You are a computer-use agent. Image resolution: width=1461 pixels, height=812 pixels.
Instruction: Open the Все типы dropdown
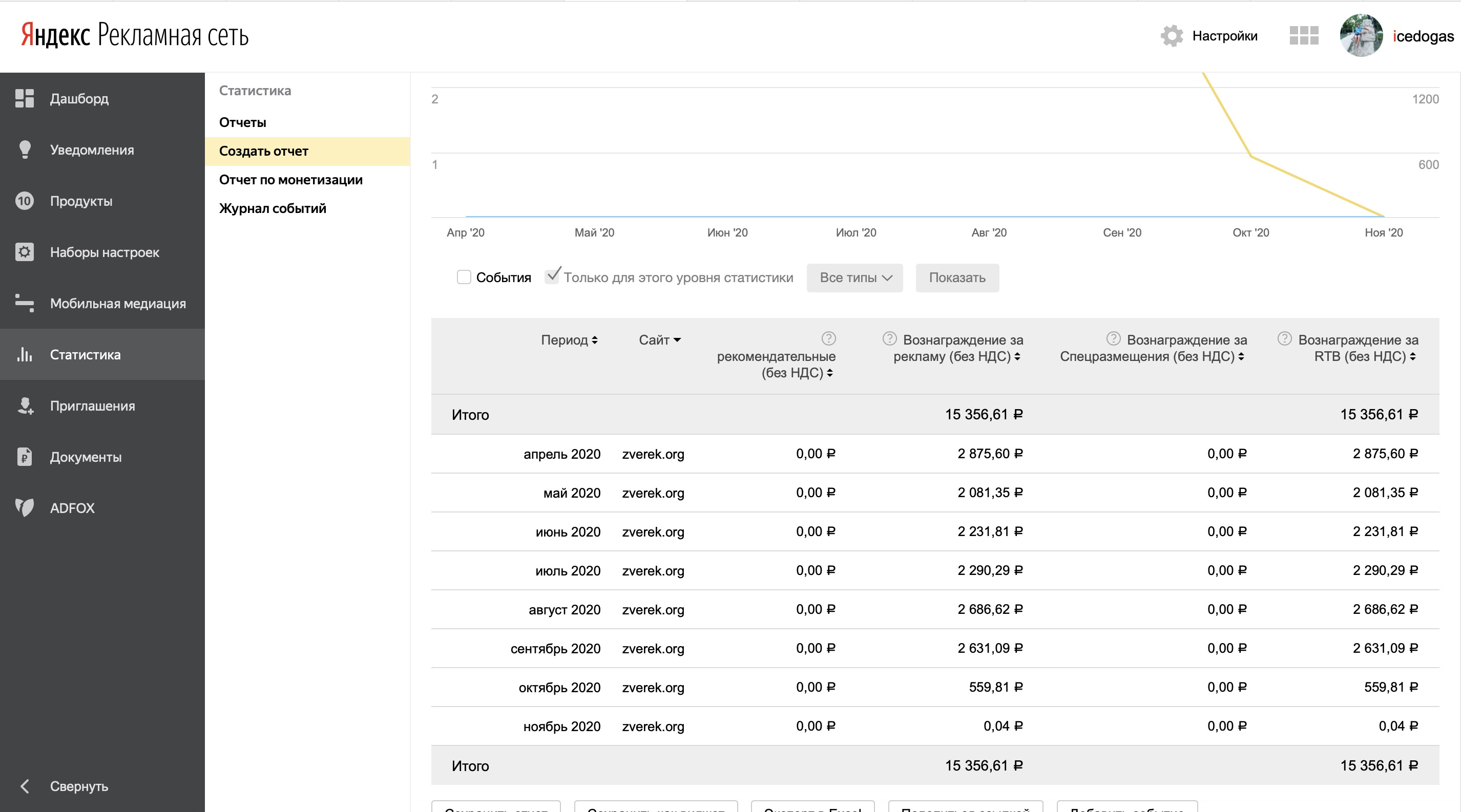(x=854, y=277)
